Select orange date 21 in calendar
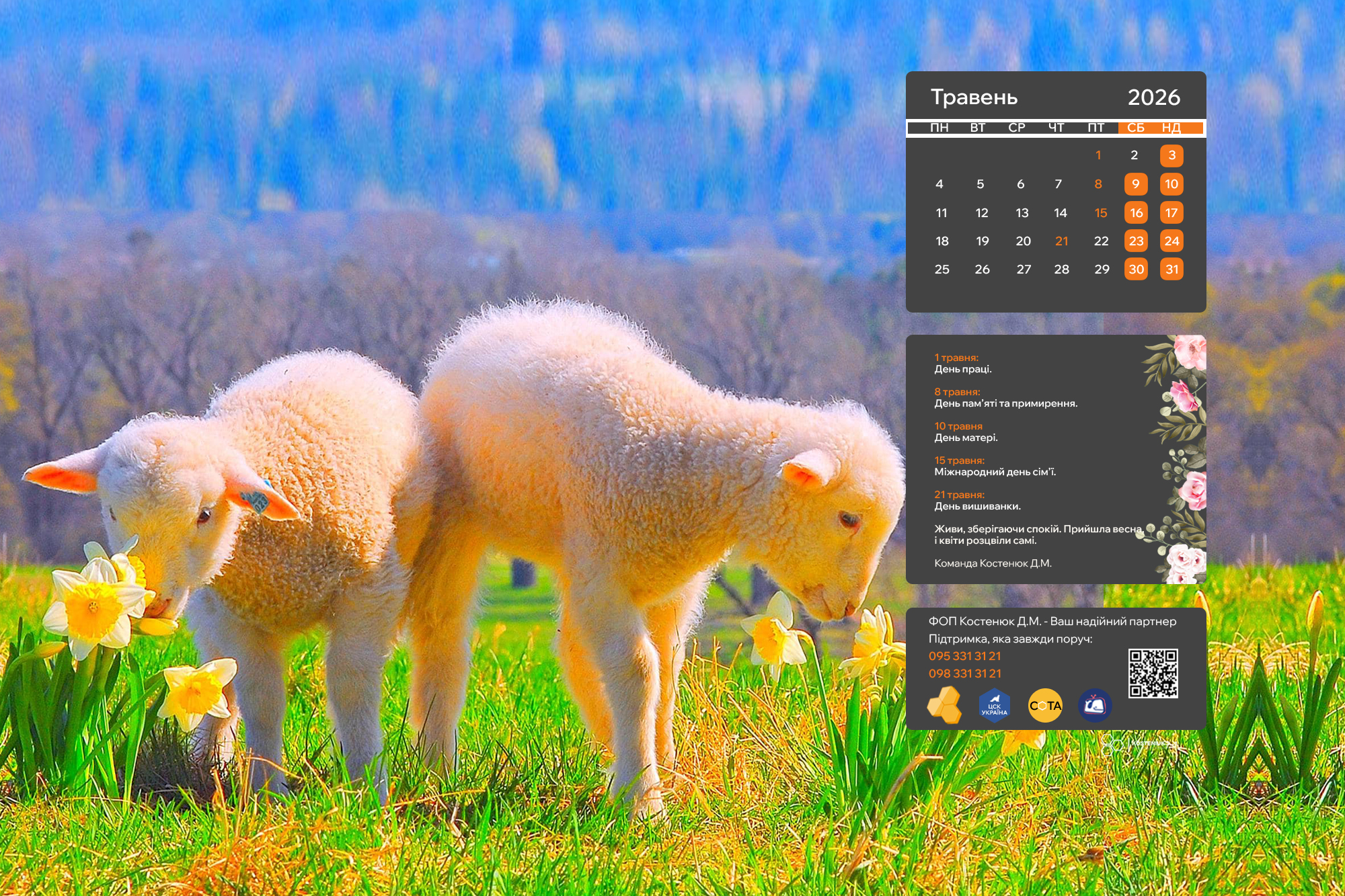 point(1061,241)
